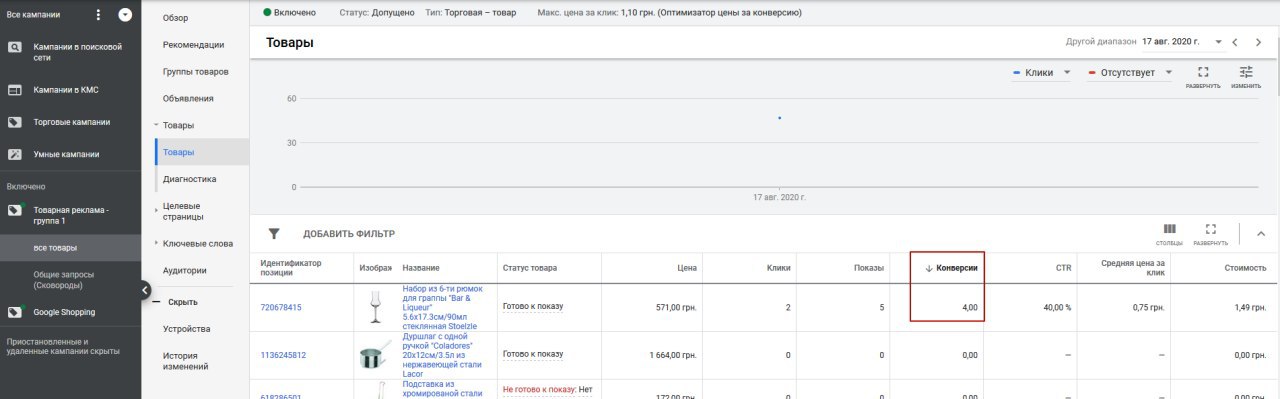Sort by the Цена column header
The image size is (1280, 399).
686,268
